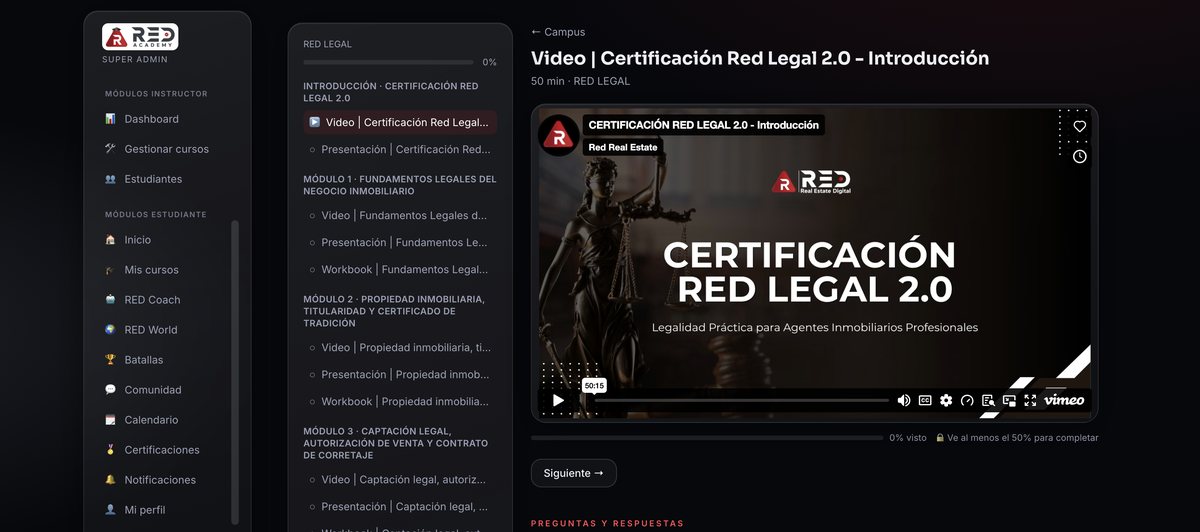Image resolution: width=1200 pixels, height=532 pixels.
Task: Add video to Watch Later clock icon
Action: tap(1080, 157)
